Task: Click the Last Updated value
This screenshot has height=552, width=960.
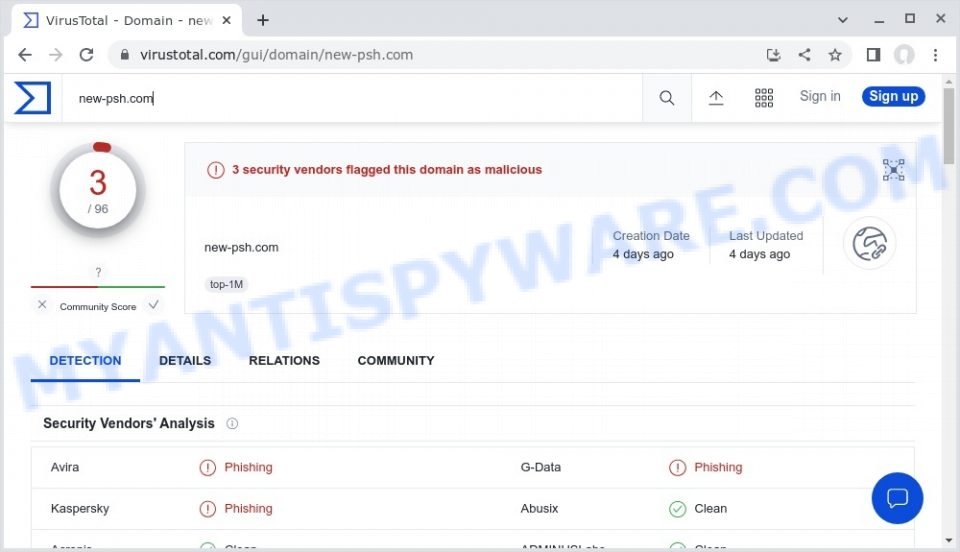Action: (759, 254)
